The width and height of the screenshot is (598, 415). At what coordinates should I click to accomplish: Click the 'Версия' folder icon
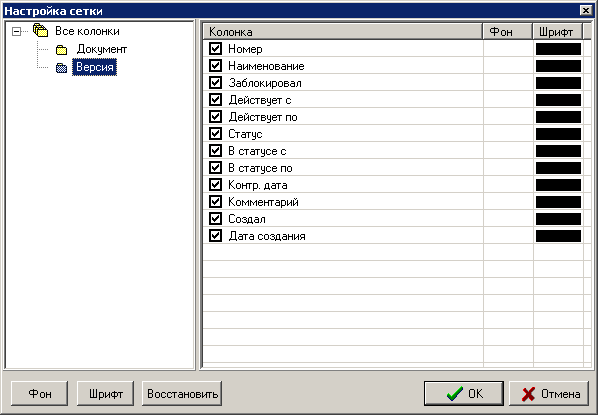pos(61,68)
